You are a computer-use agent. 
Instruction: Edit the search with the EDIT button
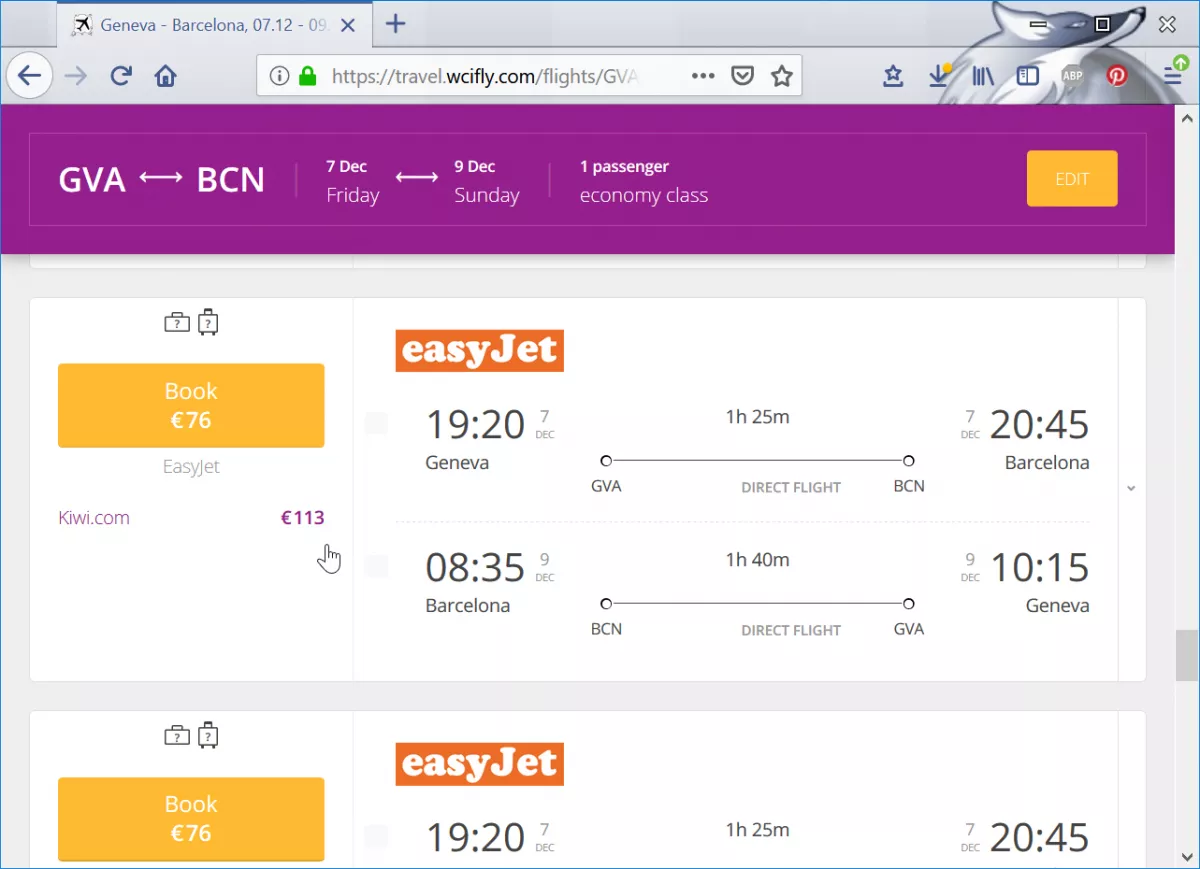(x=1072, y=179)
